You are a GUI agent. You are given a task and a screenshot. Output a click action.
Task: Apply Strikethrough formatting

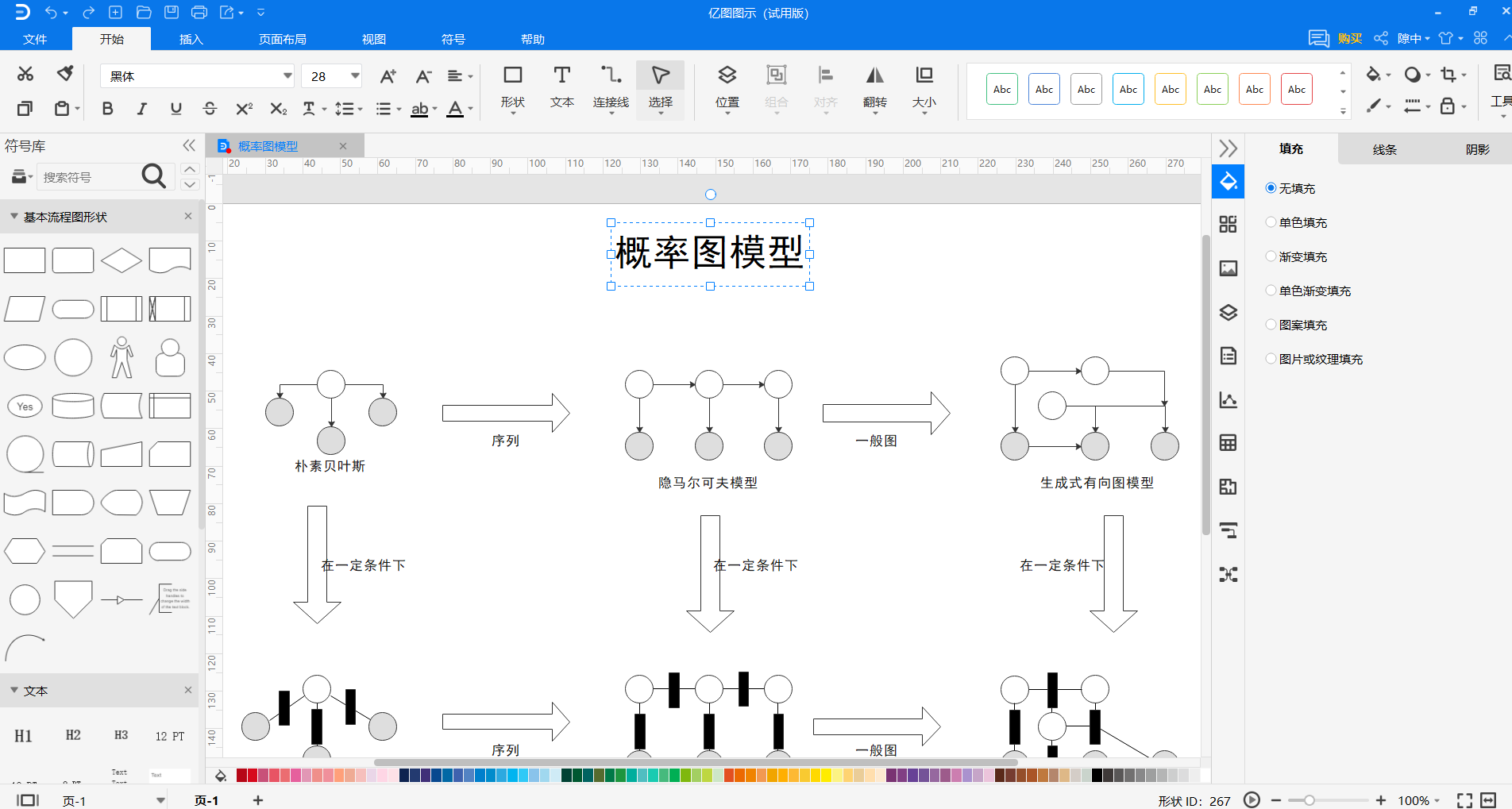(x=210, y=109)
